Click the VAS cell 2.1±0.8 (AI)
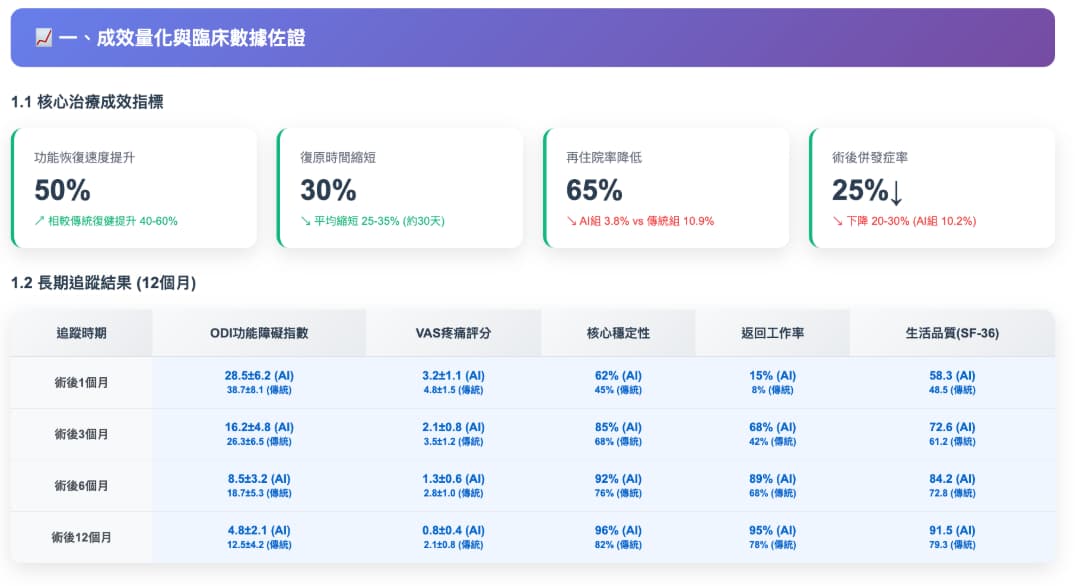 click(x=453, y=428)
